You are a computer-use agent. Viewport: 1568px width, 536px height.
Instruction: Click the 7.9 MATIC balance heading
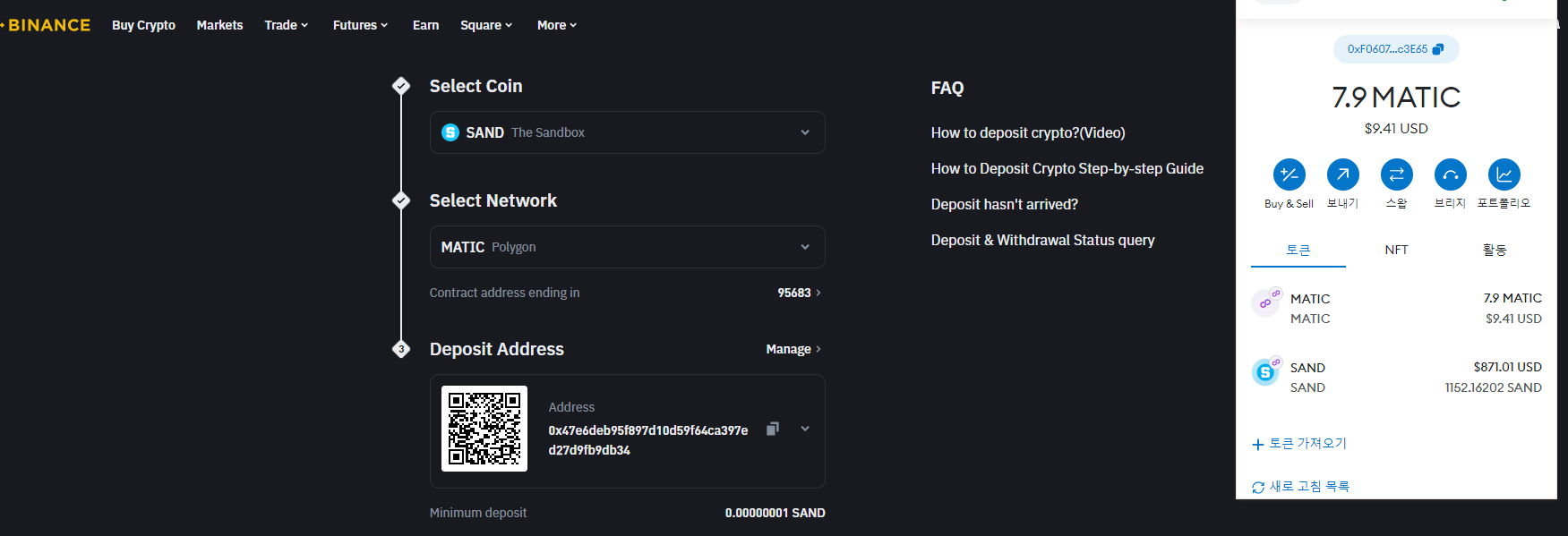click(x=1396, y=97)
